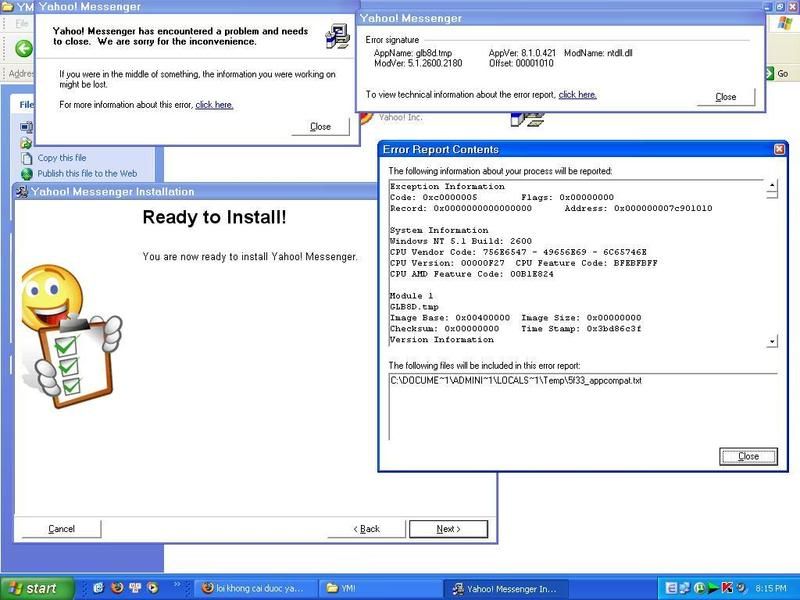Viewport: 800px width, 600px height.
Task: Click the 'AppName: glb8d.tmp' error signature text
Action: 413,53
